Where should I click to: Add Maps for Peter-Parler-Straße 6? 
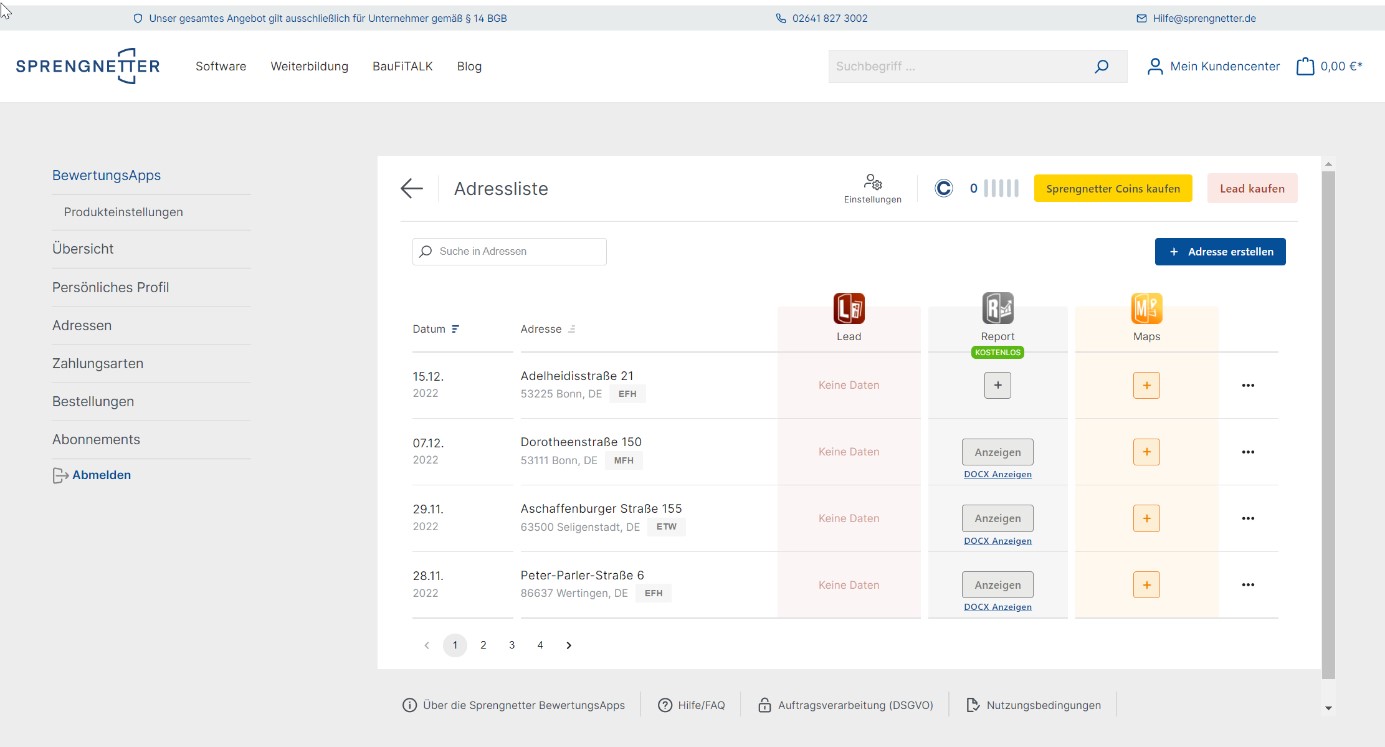click(x=1146, y=585)
